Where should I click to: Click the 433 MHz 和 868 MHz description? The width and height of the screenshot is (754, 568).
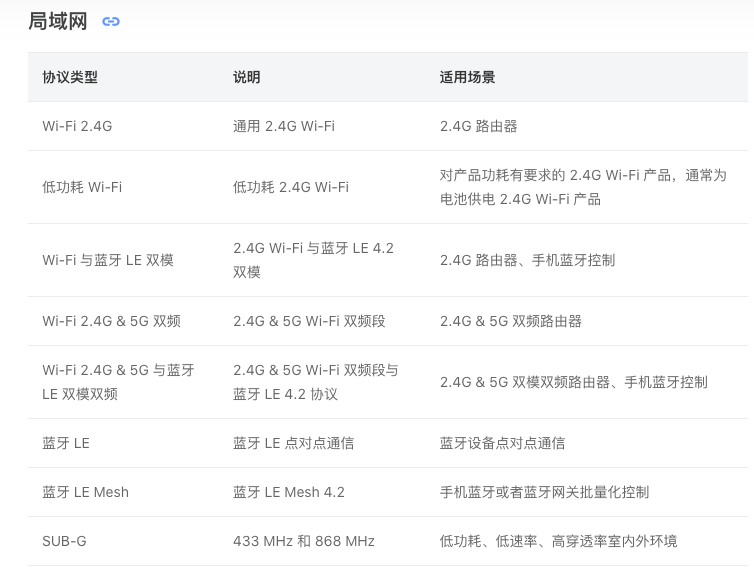click(x=304, y=541)
